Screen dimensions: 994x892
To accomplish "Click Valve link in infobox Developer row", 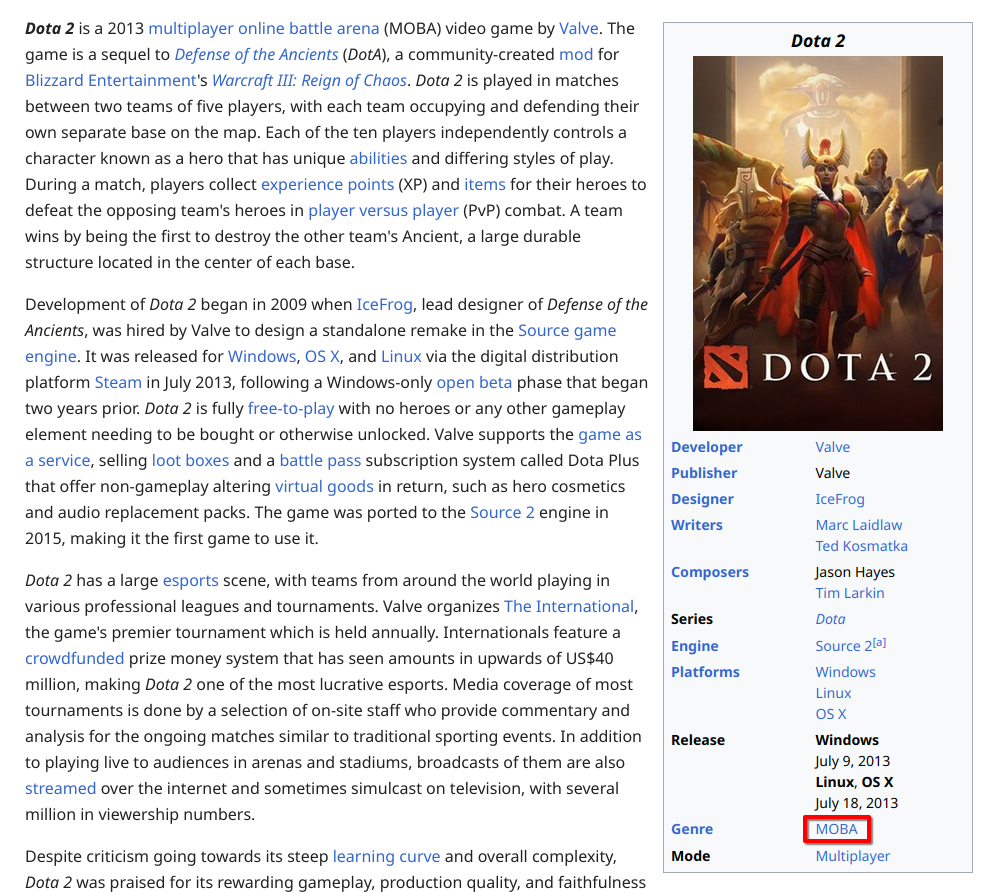I will pos(832,447).
